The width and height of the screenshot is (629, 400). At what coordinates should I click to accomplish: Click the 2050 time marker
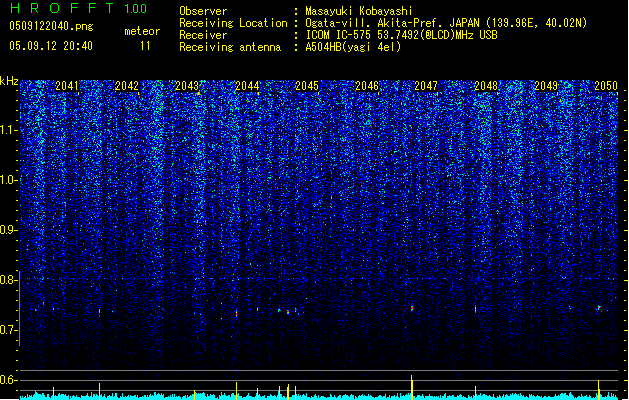[606, 86]
